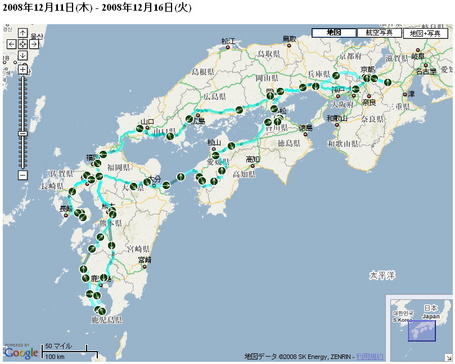The width and height of the screenshot is (455, 364).
Task: Click the zoom slider handle
Action: [22, 134]
